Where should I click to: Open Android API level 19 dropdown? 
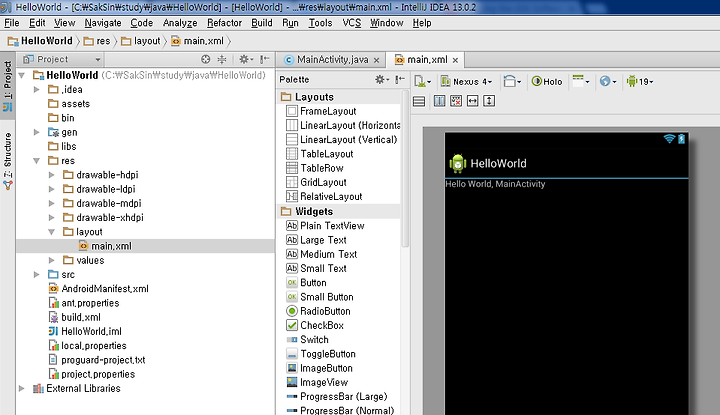tap(640, 82)
